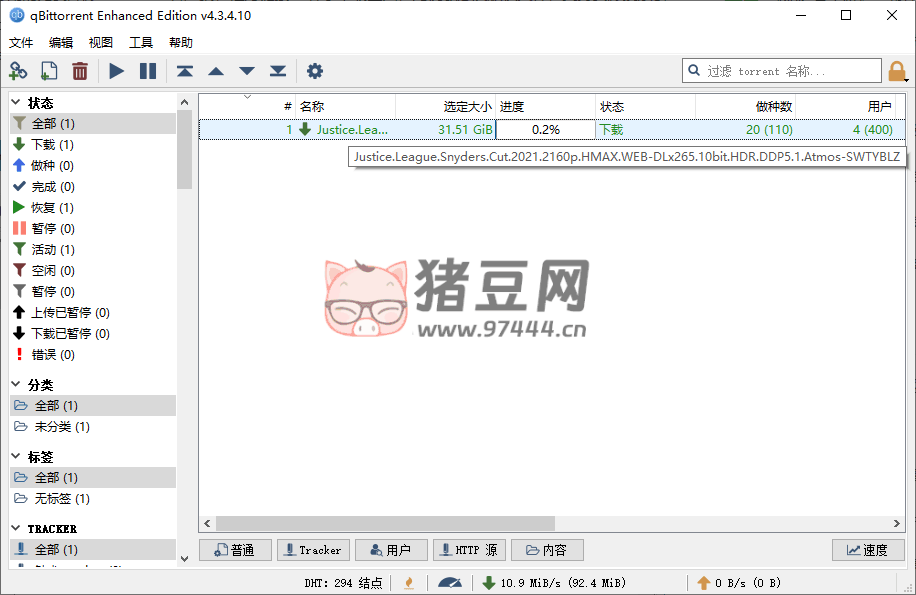
Task: Collapse the TRACKER section
Action: (17, 528)
